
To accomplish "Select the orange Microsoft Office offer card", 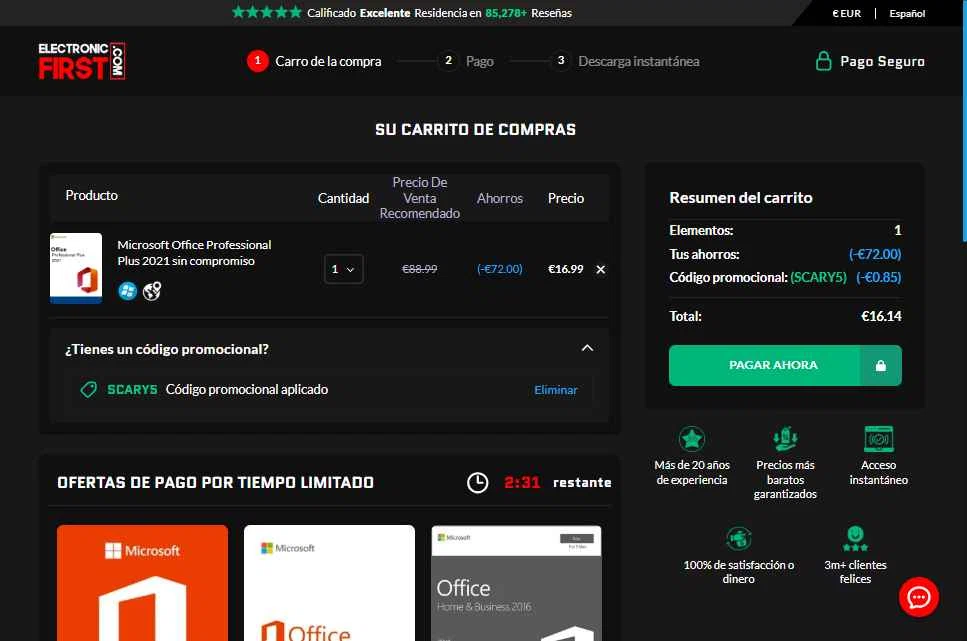I will 142,583.
